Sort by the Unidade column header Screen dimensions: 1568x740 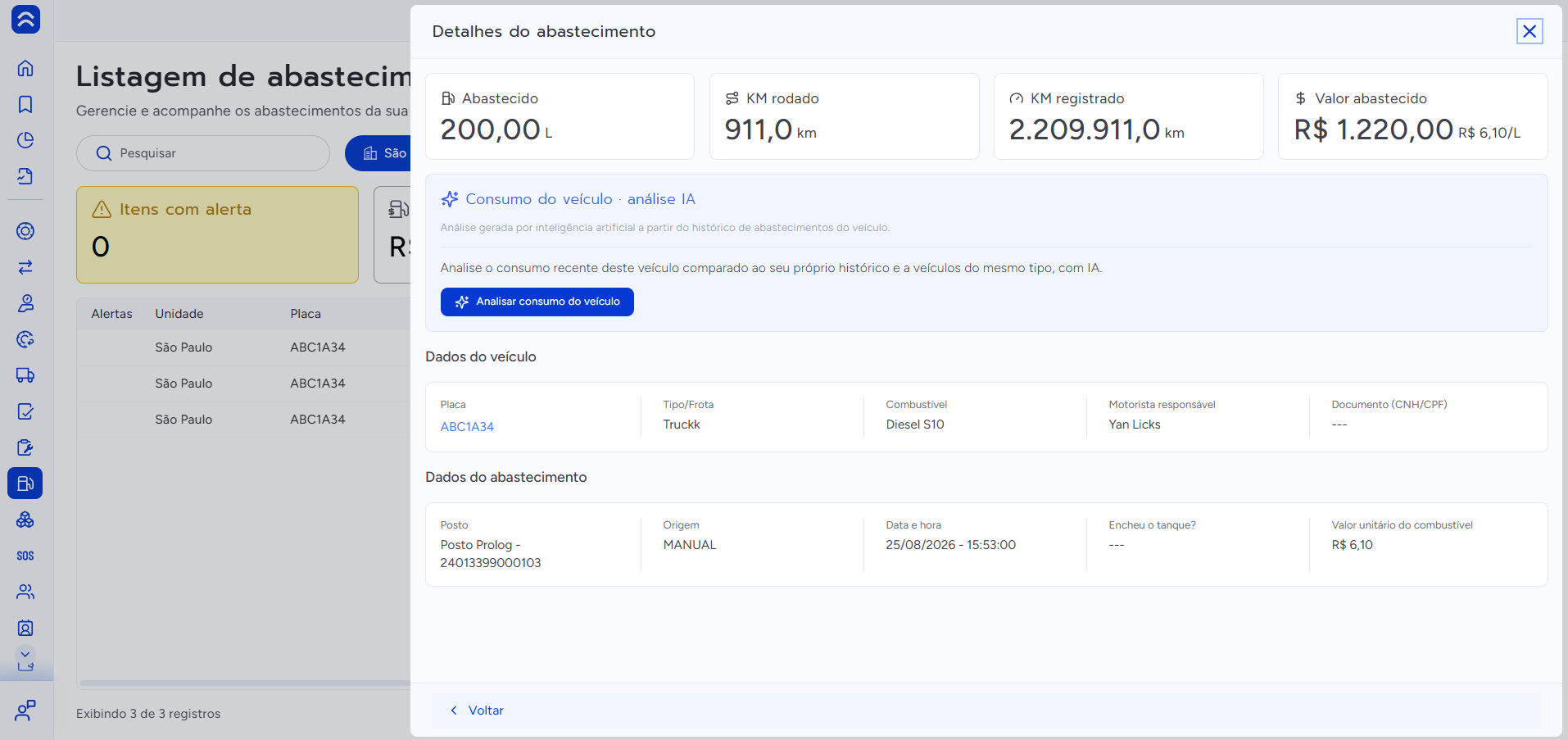pyautogui.click(x=179, y=314)
